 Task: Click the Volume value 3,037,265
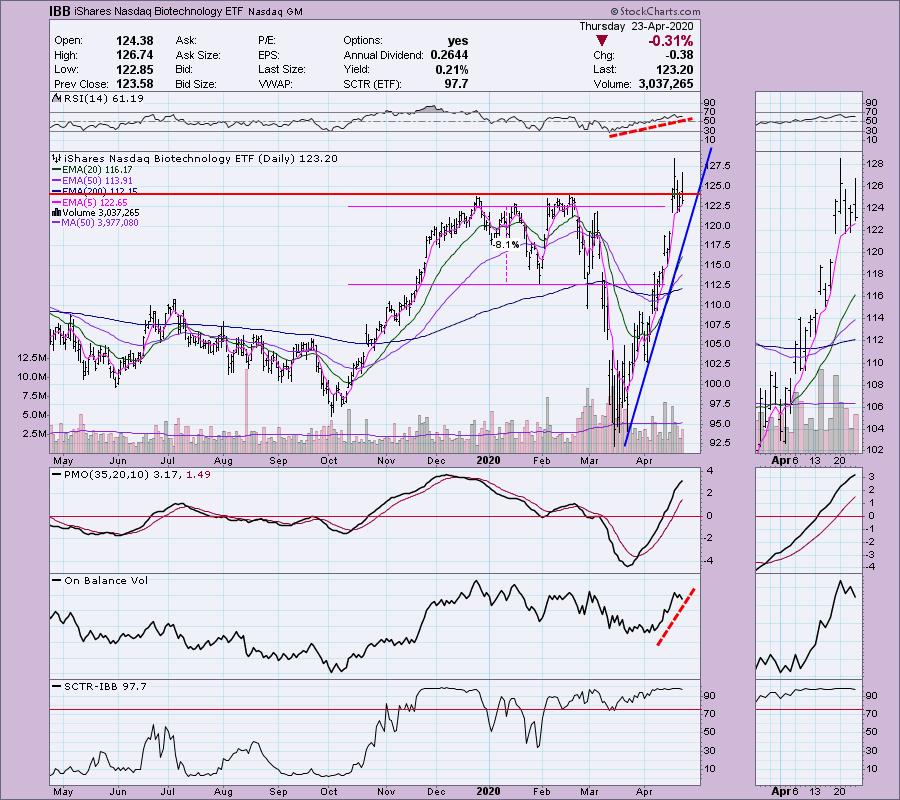point(666,84)
